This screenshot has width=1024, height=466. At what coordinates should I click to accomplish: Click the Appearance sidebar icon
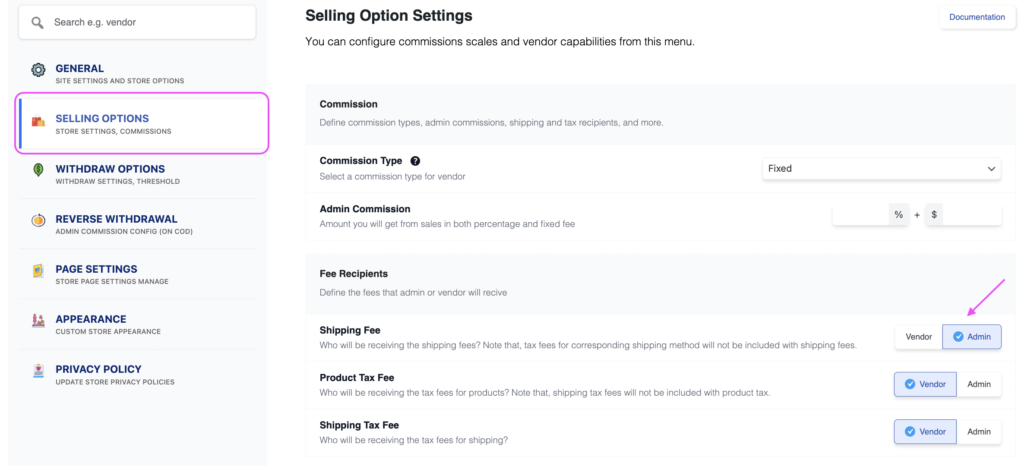[x=38, y=321]
